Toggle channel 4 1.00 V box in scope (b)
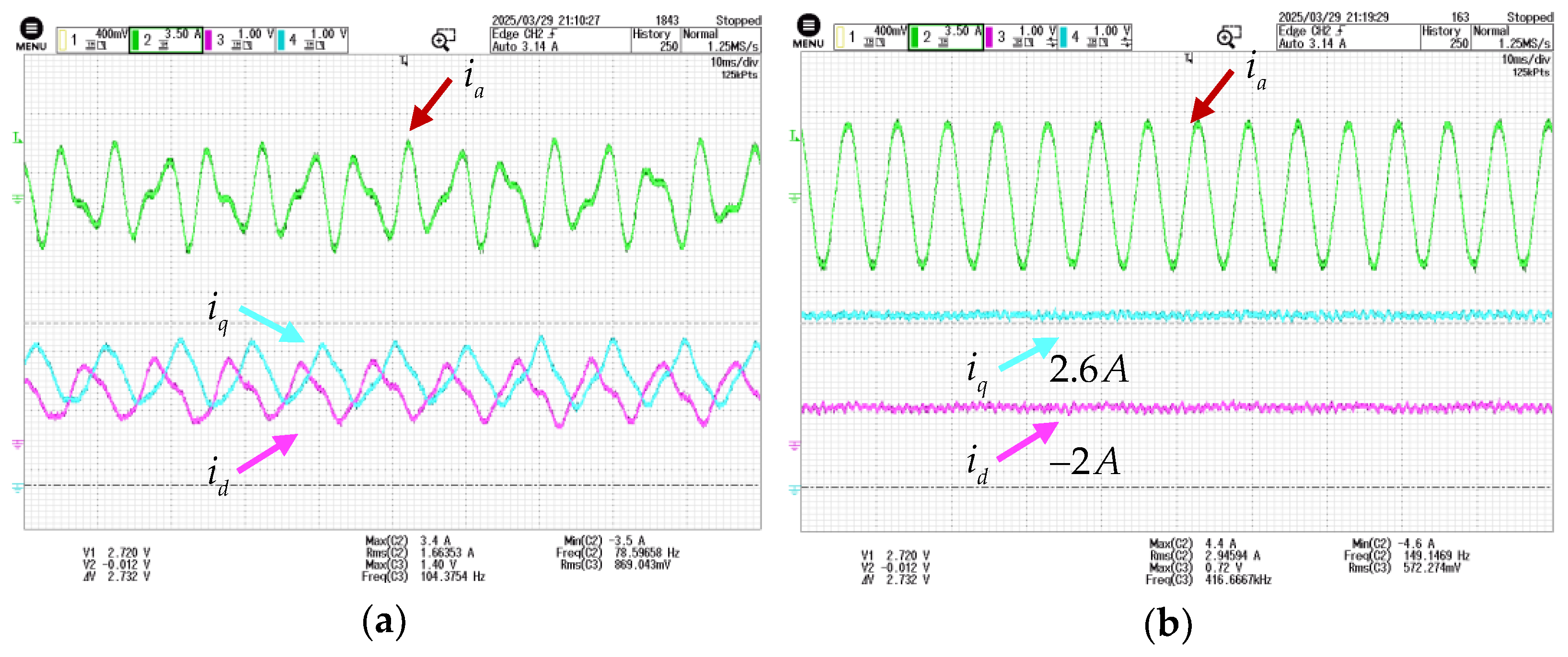This screenshot has height=657, width=1568. (x=1095, y=37)
